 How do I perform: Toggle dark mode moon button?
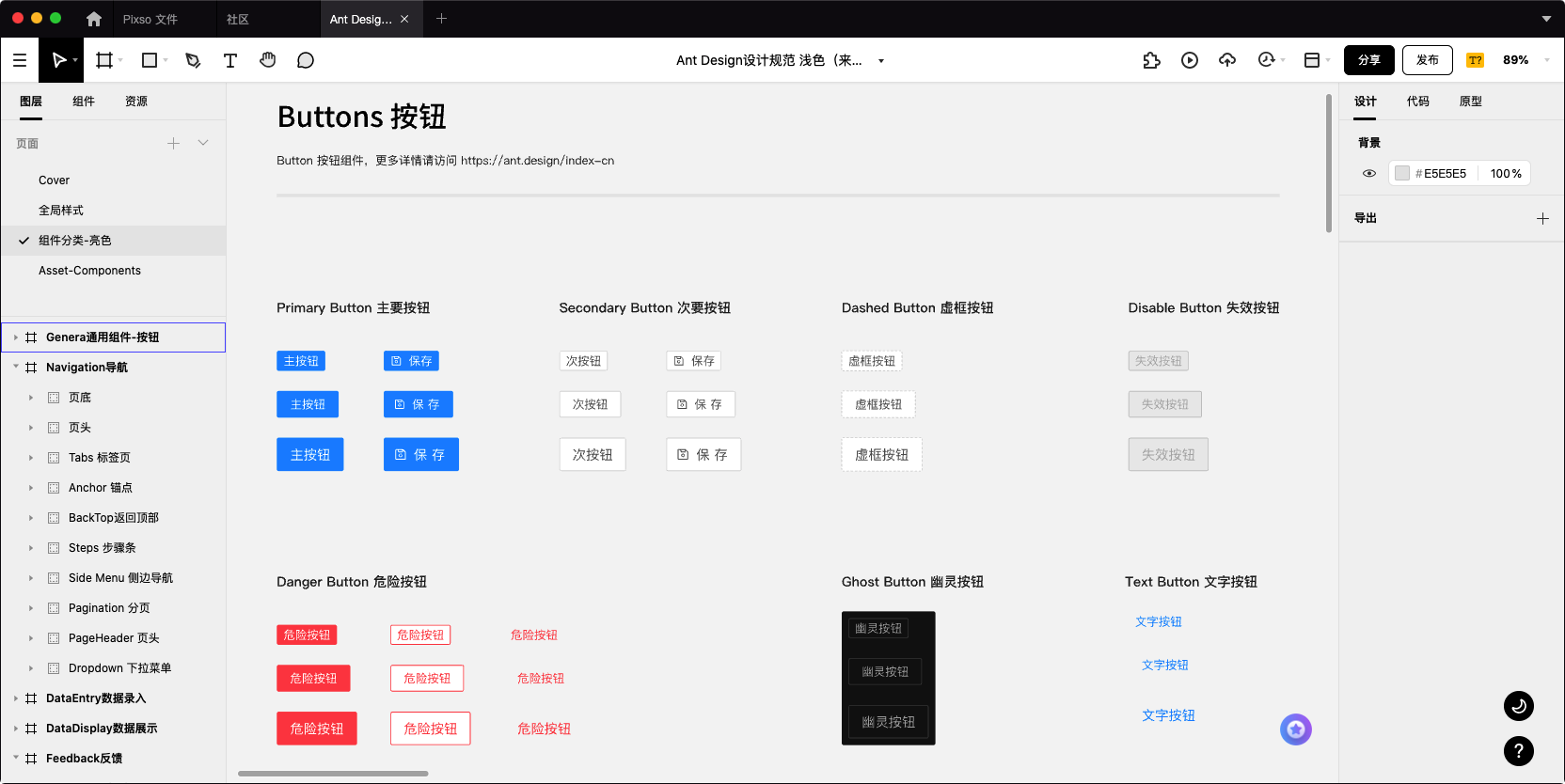[x=1519, y=706]
